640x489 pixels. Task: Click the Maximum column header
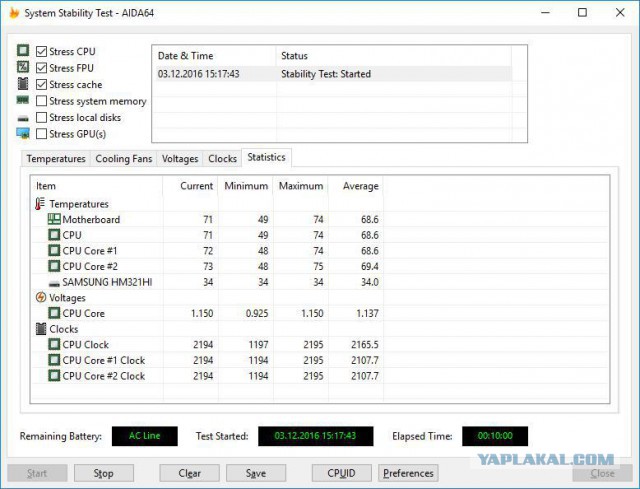click(x=301, y=186)
